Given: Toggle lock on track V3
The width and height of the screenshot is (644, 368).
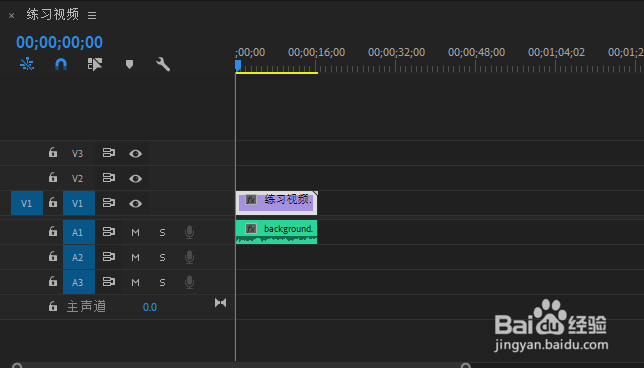Looking at the screenshot, I should (x=53, y=152).
